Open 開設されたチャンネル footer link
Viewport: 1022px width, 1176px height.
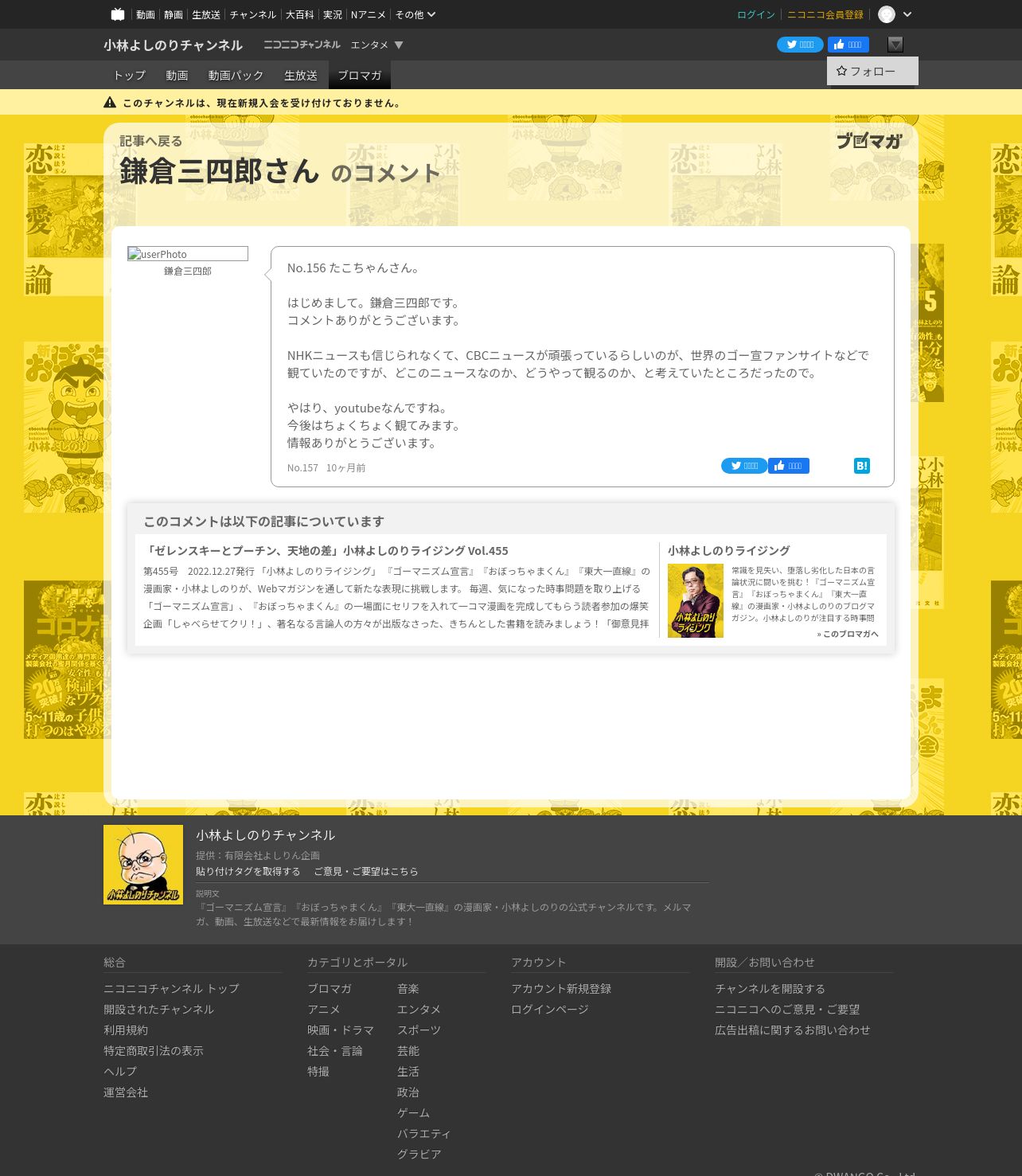tap(158, 1009)
